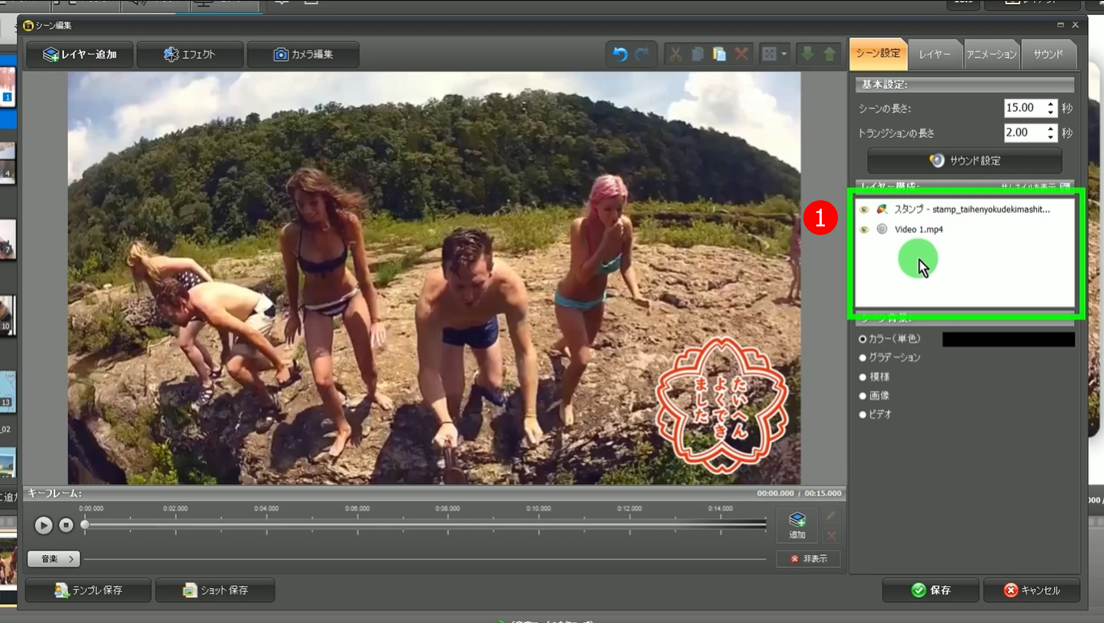Click the scissors cut icon
1104x623 pixels.
click(676, 54)
